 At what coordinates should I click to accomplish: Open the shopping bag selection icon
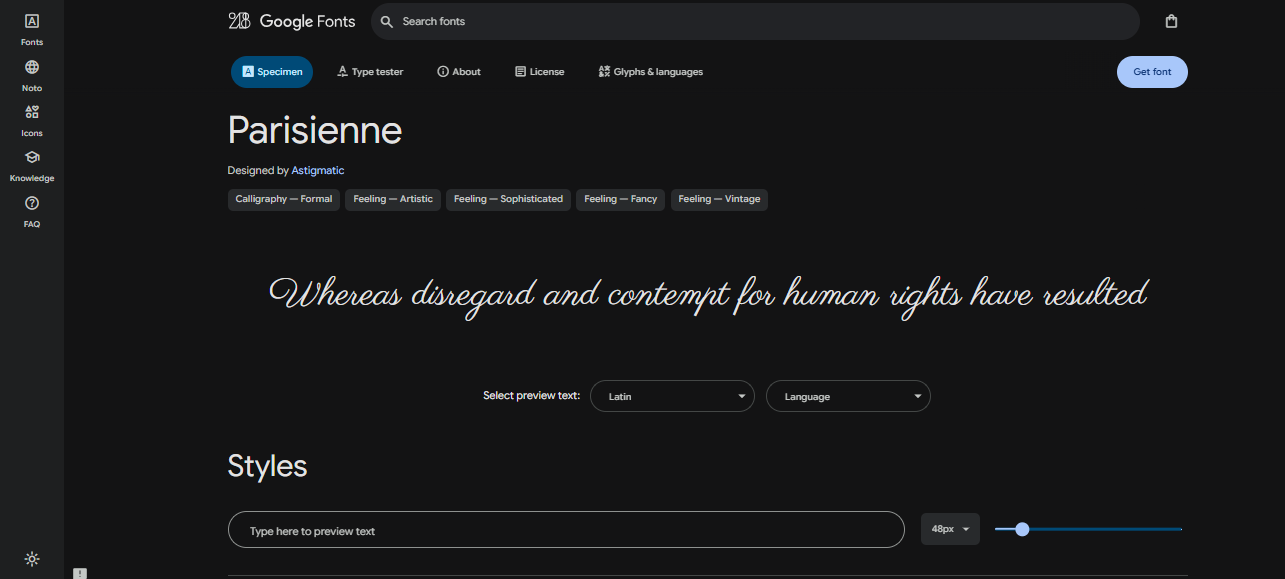point(1171,21)
